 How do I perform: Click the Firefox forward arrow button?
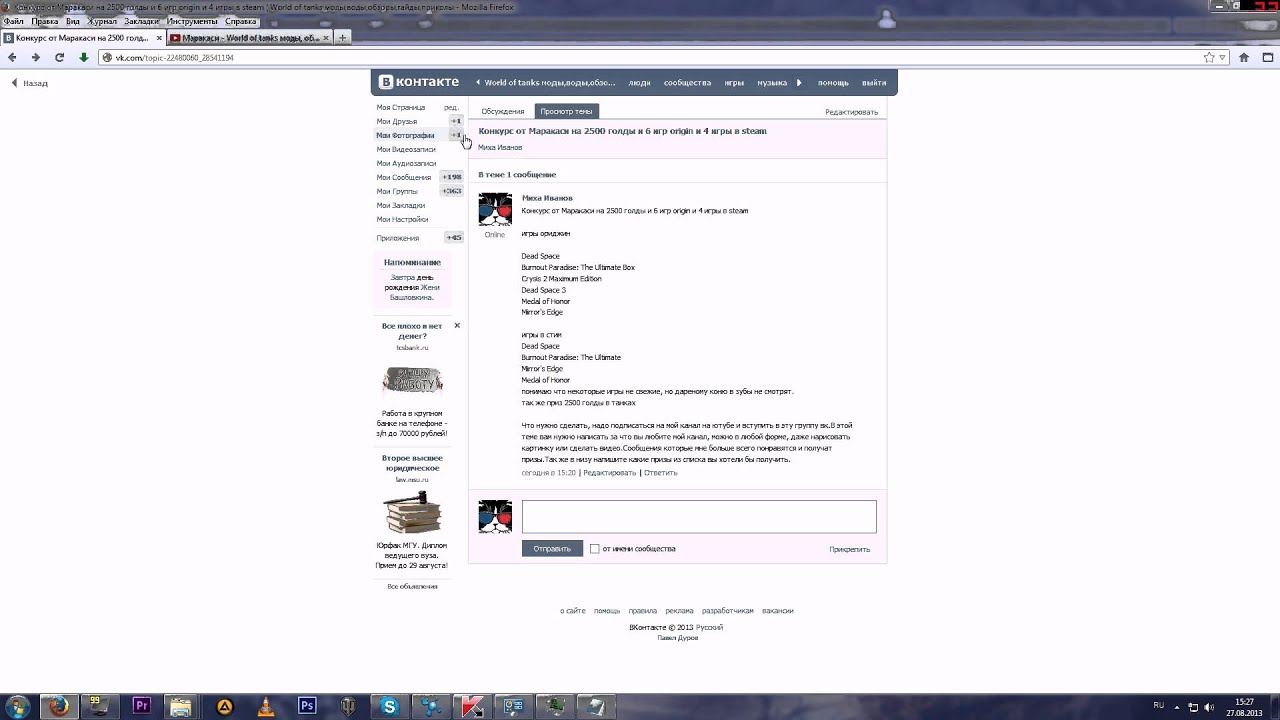pyautogui.click(x=36, y=58)
